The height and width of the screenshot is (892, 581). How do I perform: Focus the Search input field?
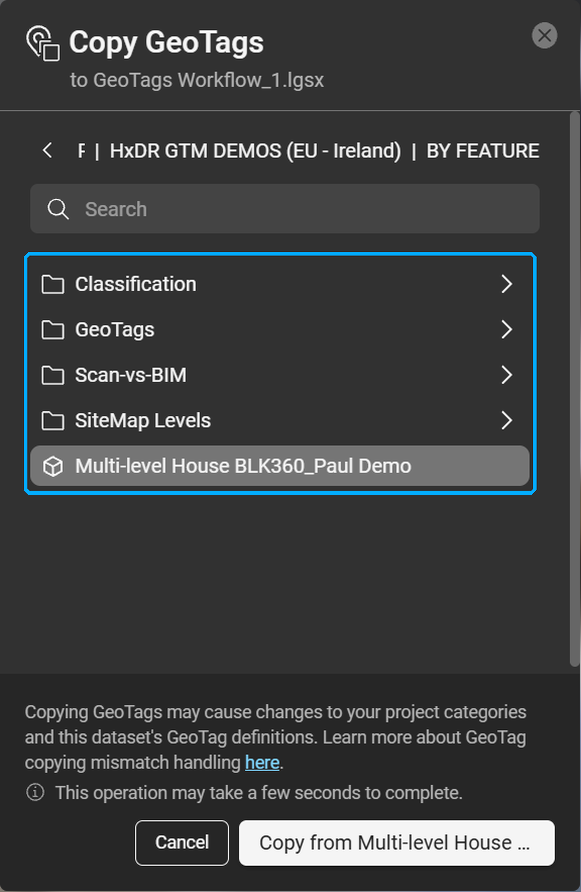coord(285,209)
